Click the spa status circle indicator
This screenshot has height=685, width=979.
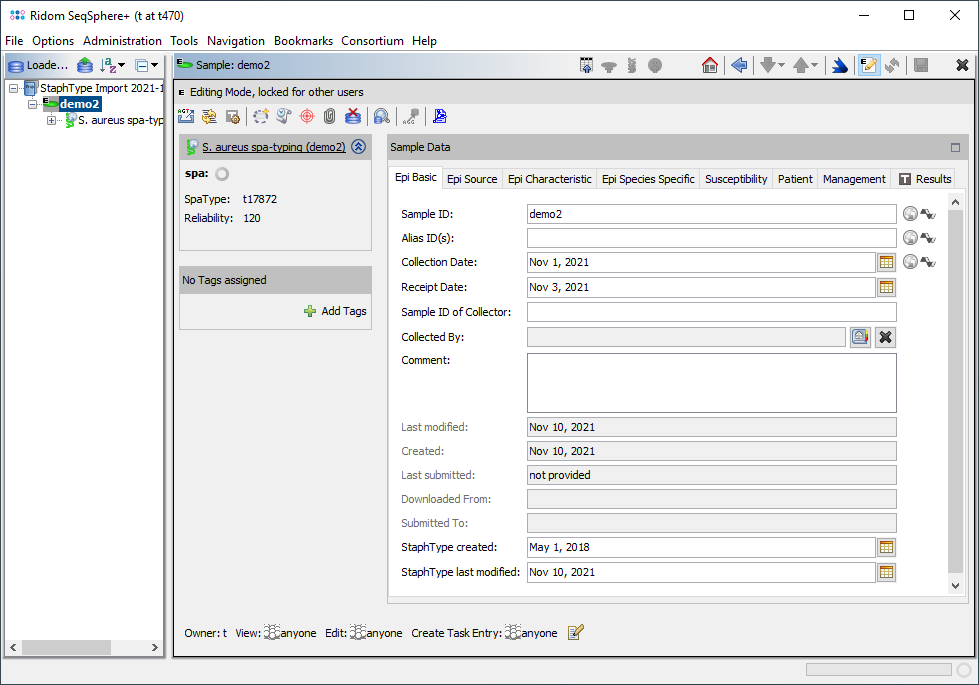coord(222,174)
